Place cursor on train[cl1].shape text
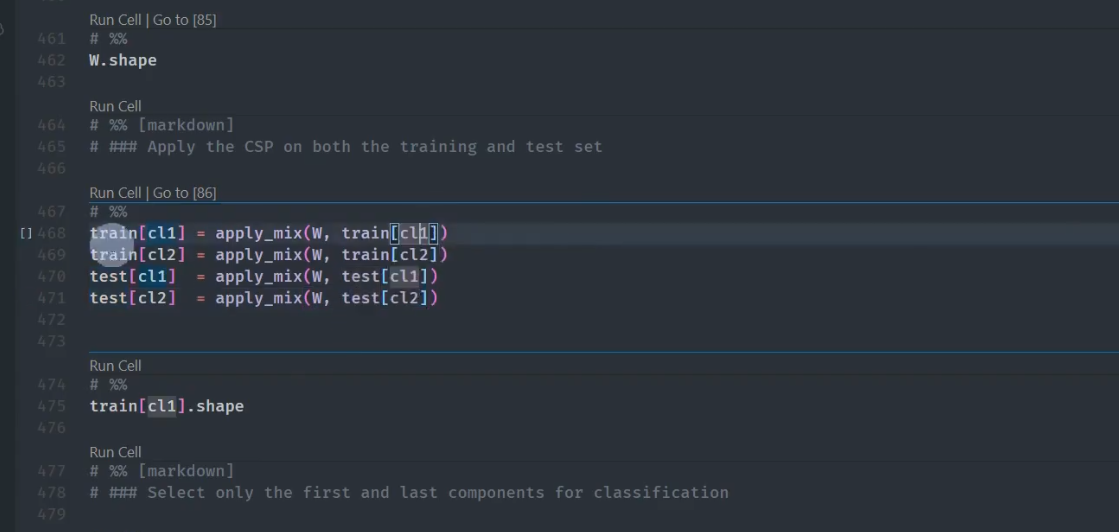This screenshot has height=532, width=1119. 166,406
